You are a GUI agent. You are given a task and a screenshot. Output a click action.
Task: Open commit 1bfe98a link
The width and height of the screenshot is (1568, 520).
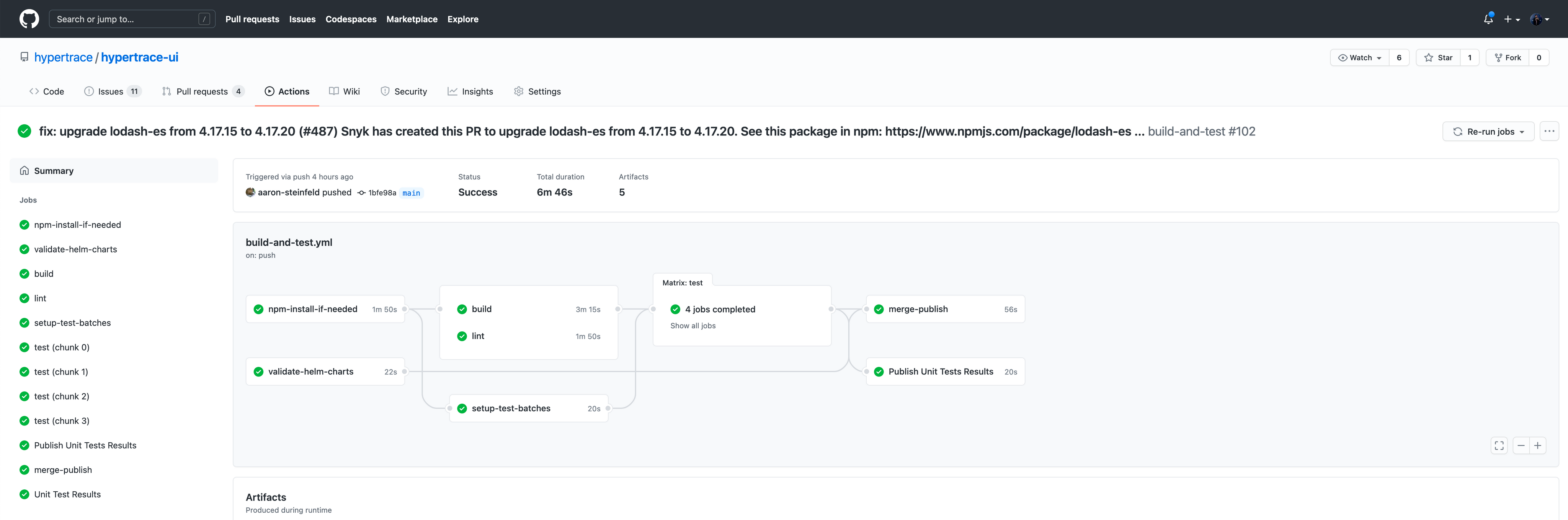click(382, 193)
